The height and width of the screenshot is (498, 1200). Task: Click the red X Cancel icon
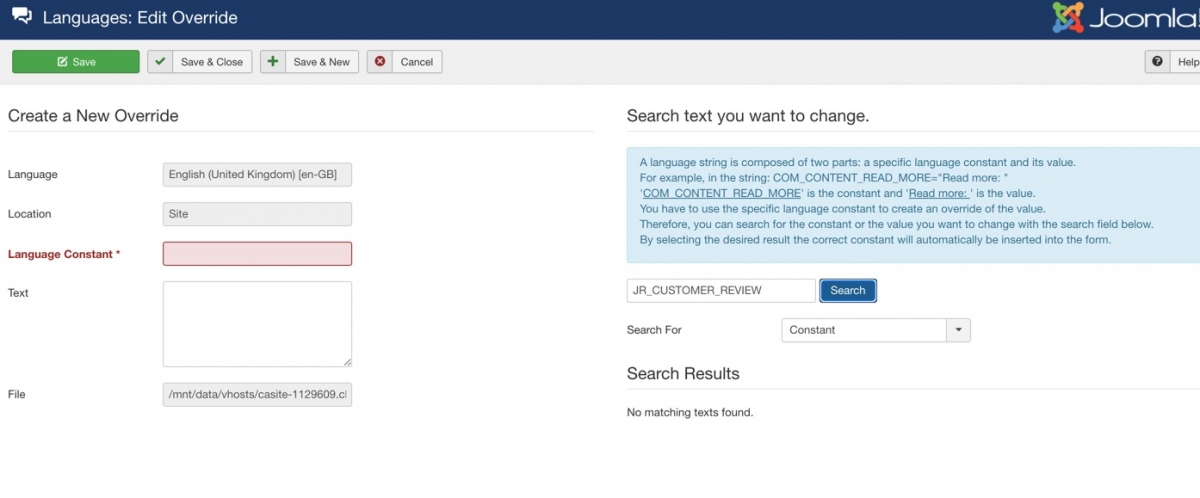[x=380, y=62]
